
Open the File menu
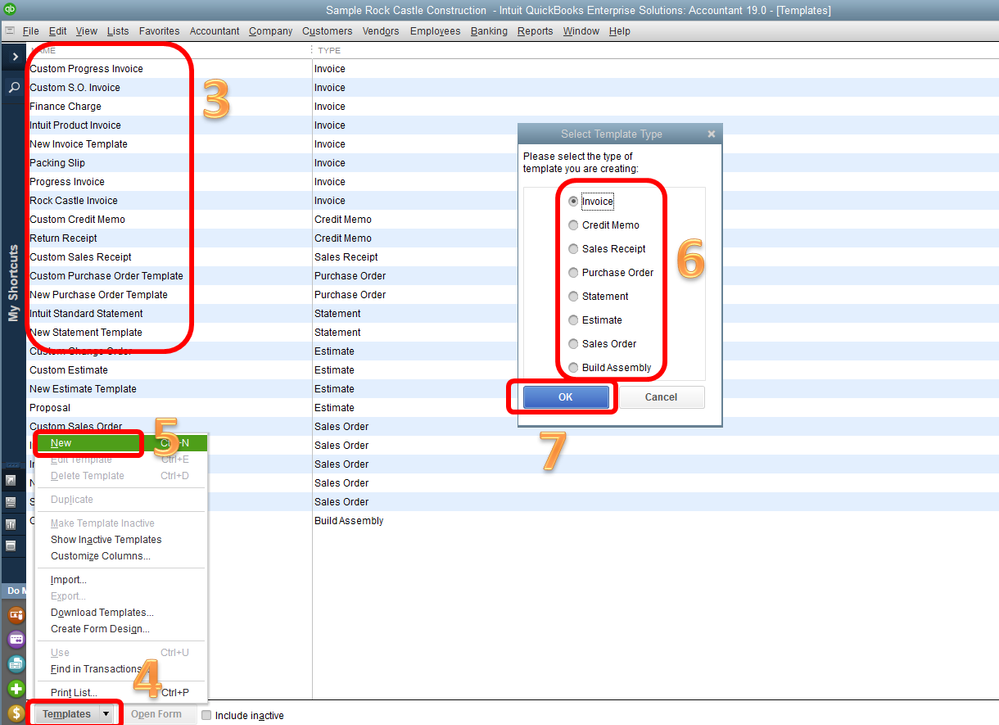(31, 31)
